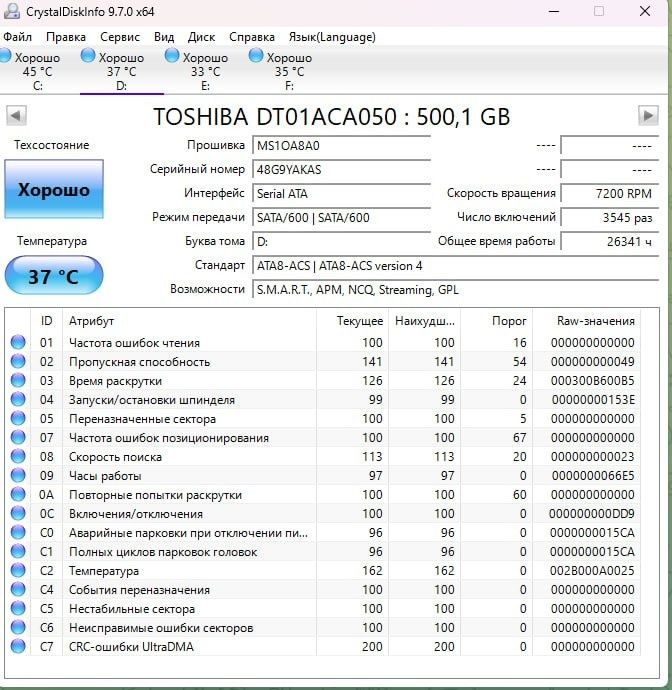
Task: Minimize the CrystalDiskInfo window
Action: pyautogui.click(x=554, y=11)
